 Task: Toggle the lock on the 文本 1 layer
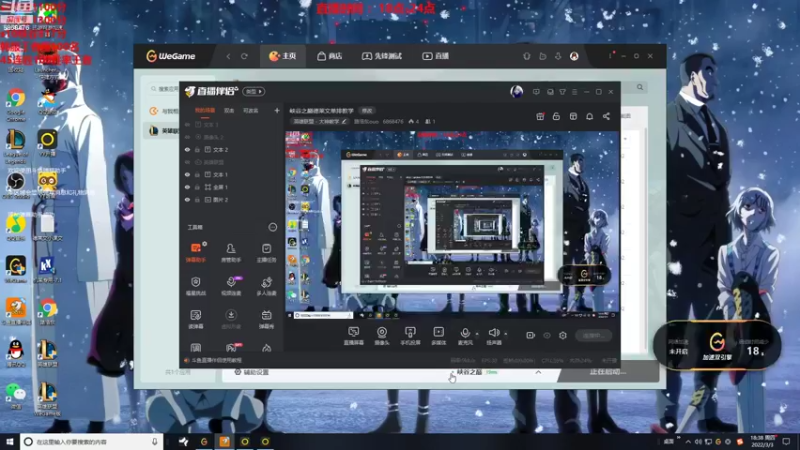(197, 174)
